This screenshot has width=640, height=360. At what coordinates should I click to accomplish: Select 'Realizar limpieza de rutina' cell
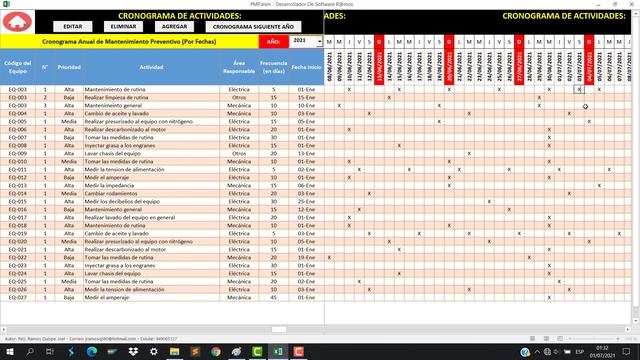pyautogui.click(x=151, y=98)
